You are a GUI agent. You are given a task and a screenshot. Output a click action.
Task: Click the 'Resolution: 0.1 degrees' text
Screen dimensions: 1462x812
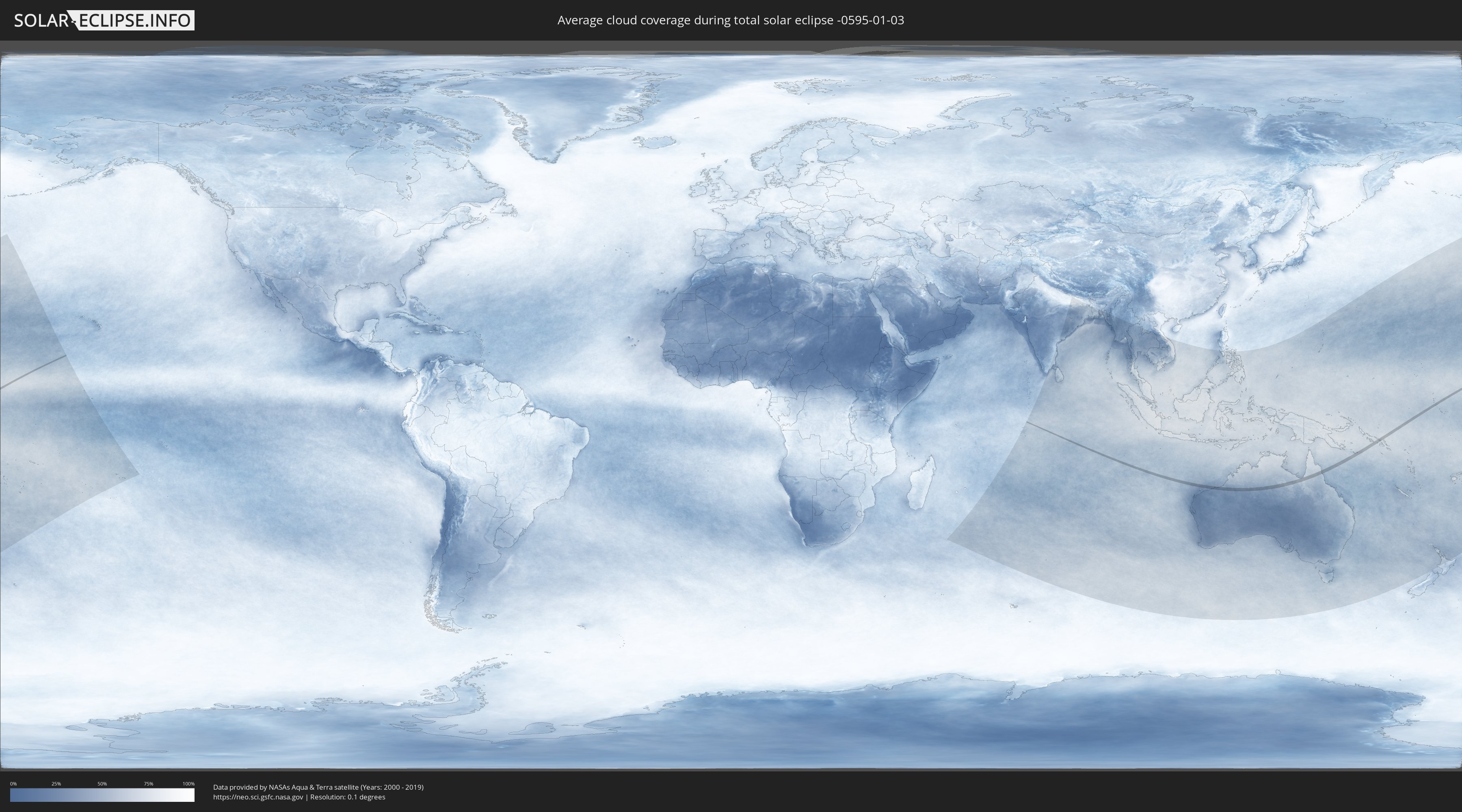[348, 797]
